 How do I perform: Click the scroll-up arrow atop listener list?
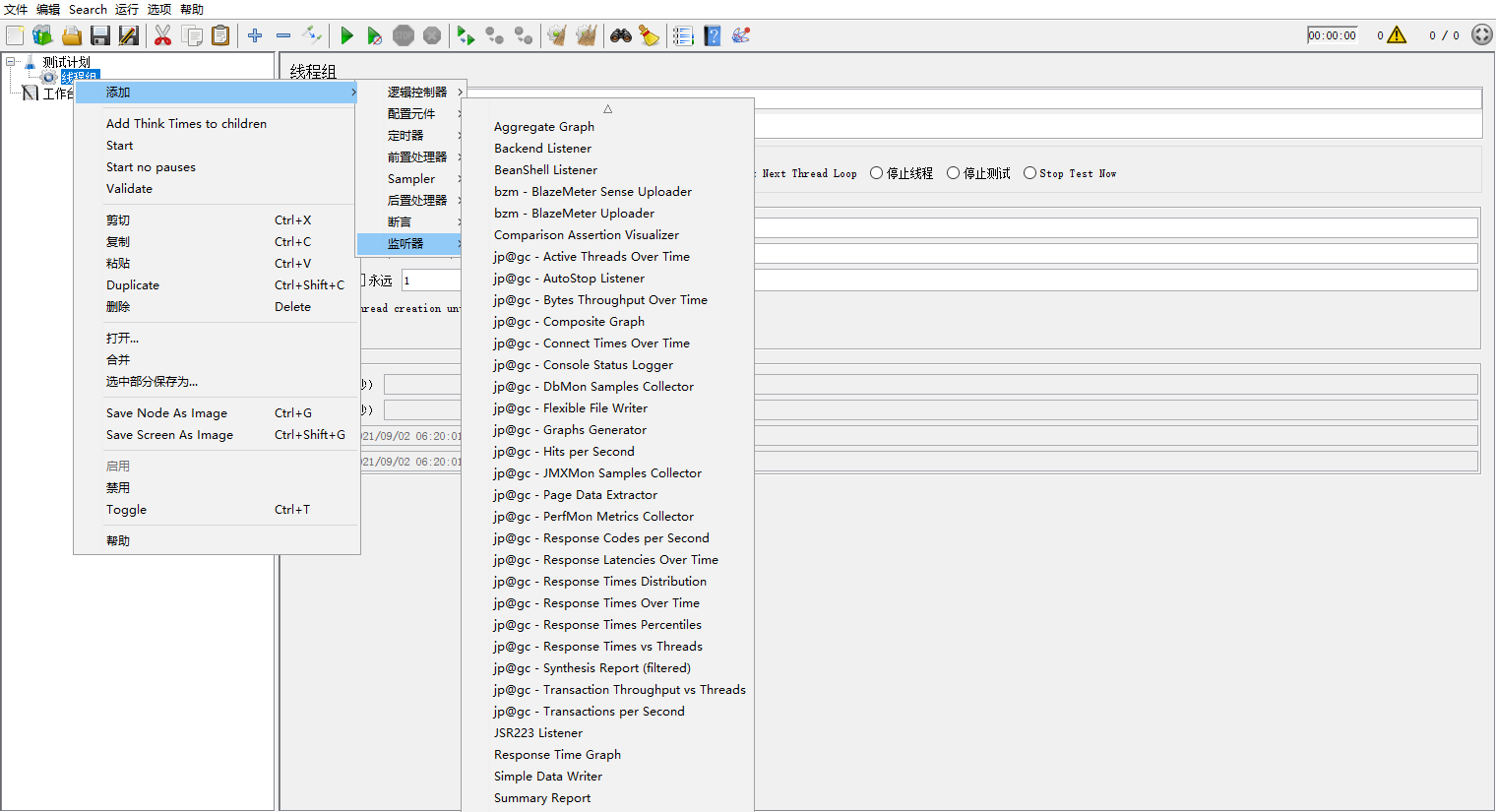[608, 108]
